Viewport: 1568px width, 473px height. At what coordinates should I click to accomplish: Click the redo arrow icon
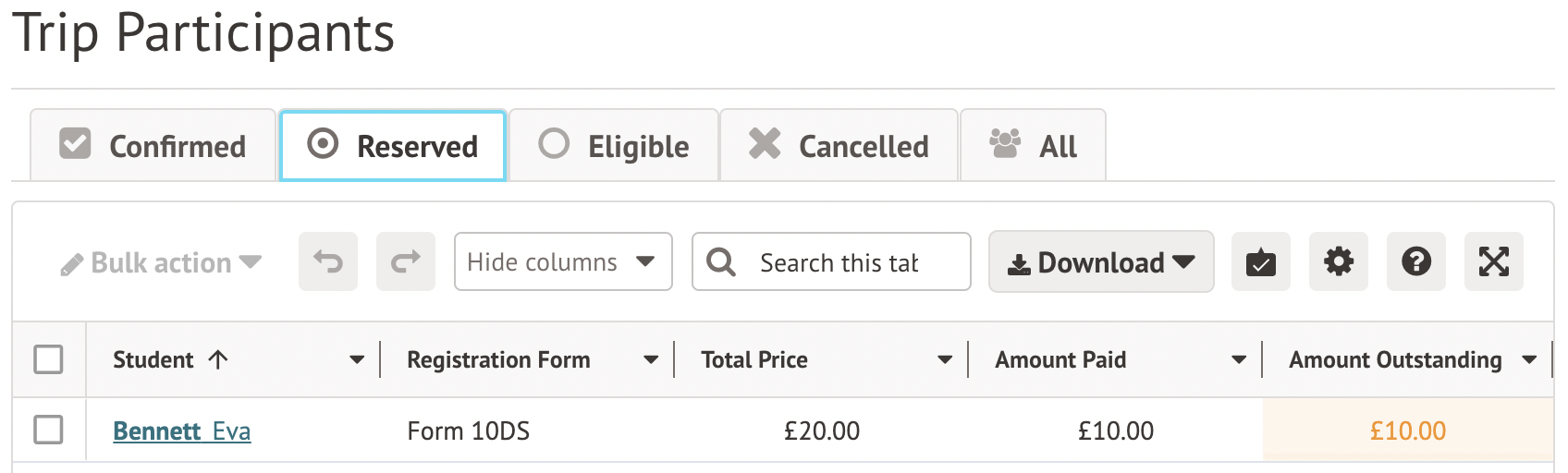[406, 262]
